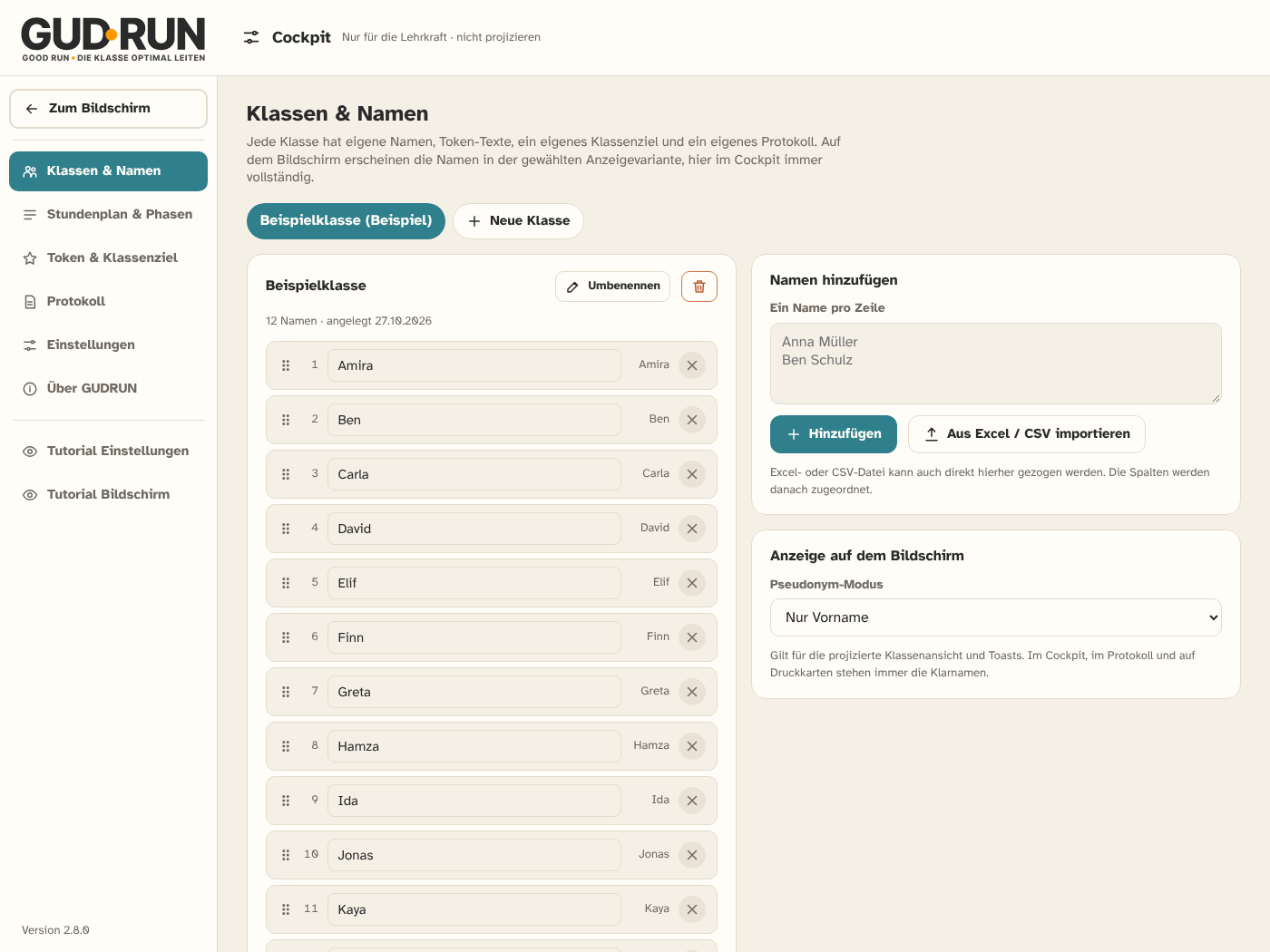1270x952 pixels.
Task: Click the Cockpit sliders icon in header
Action: (x=251, y=37)
